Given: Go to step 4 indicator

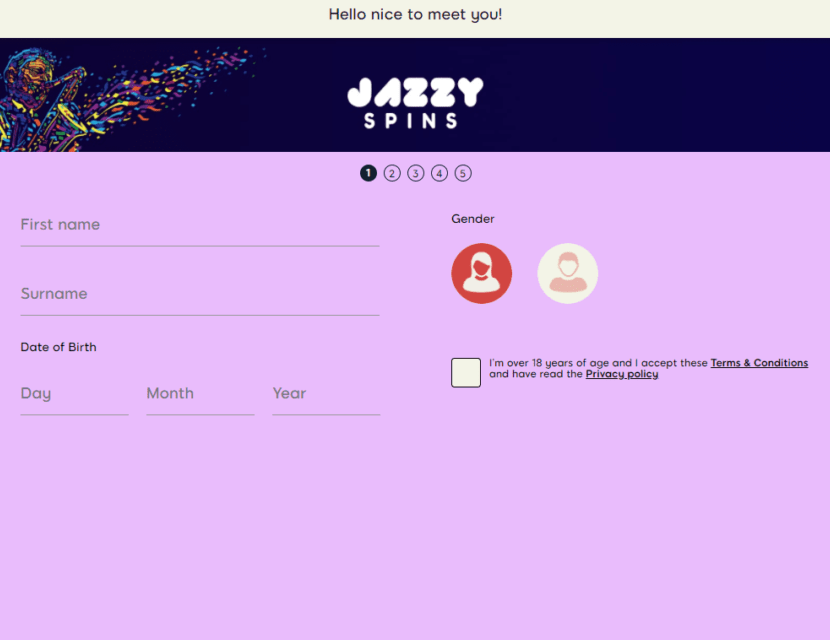Looking at the screenshot, I should pos(439,173).
